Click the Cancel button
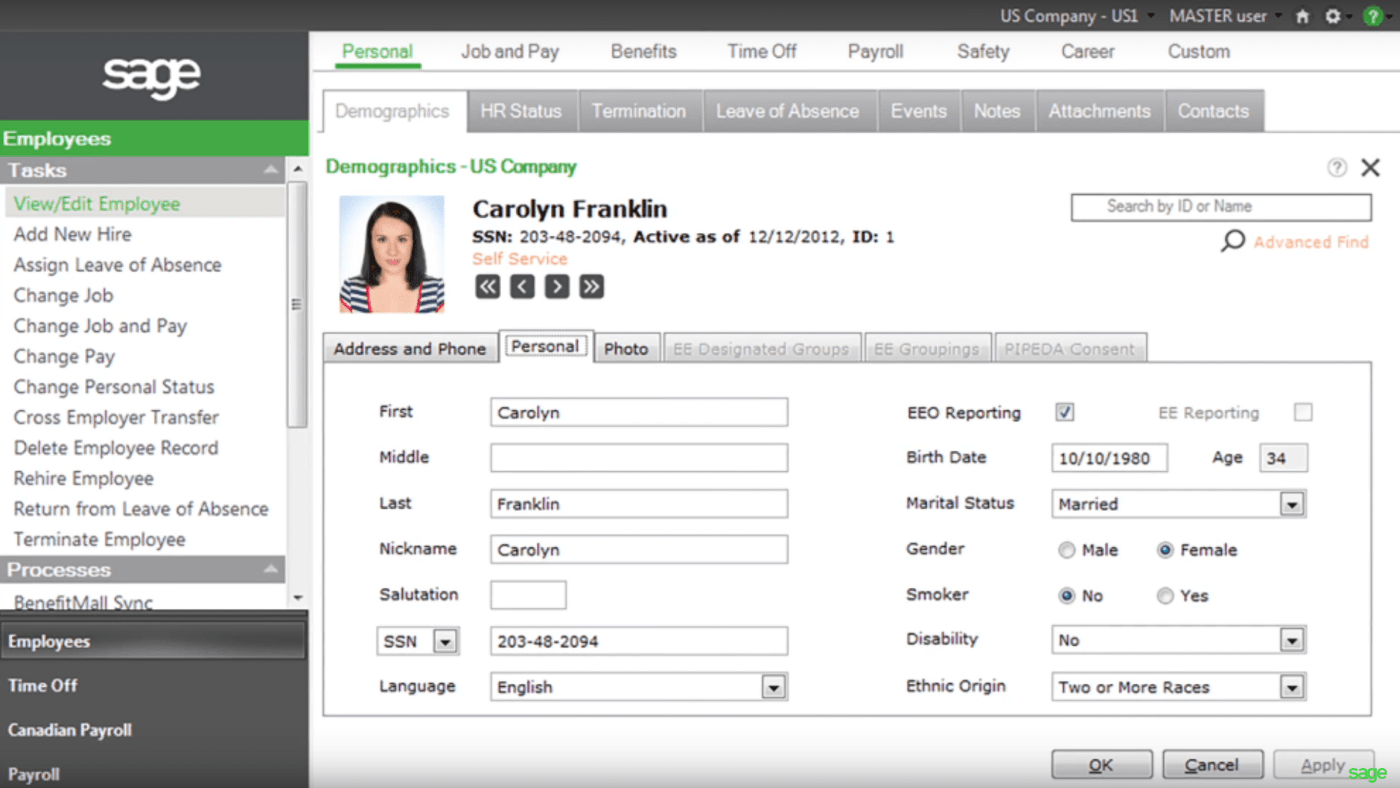Image resolution: width=1400 pixels, height=788 pixels. pos(1212,765)
